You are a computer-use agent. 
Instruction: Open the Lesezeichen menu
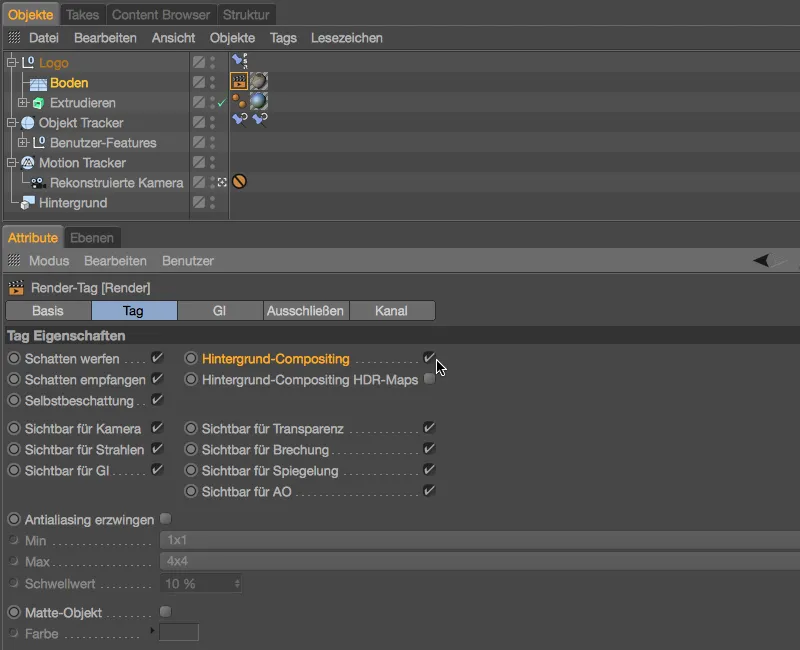tap(346, 38)
